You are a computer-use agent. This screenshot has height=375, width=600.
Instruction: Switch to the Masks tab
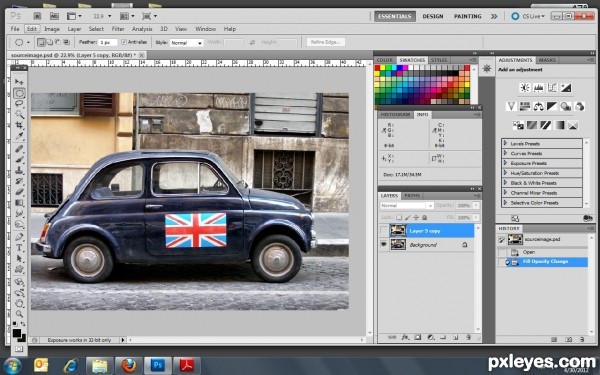coord(547,60)
